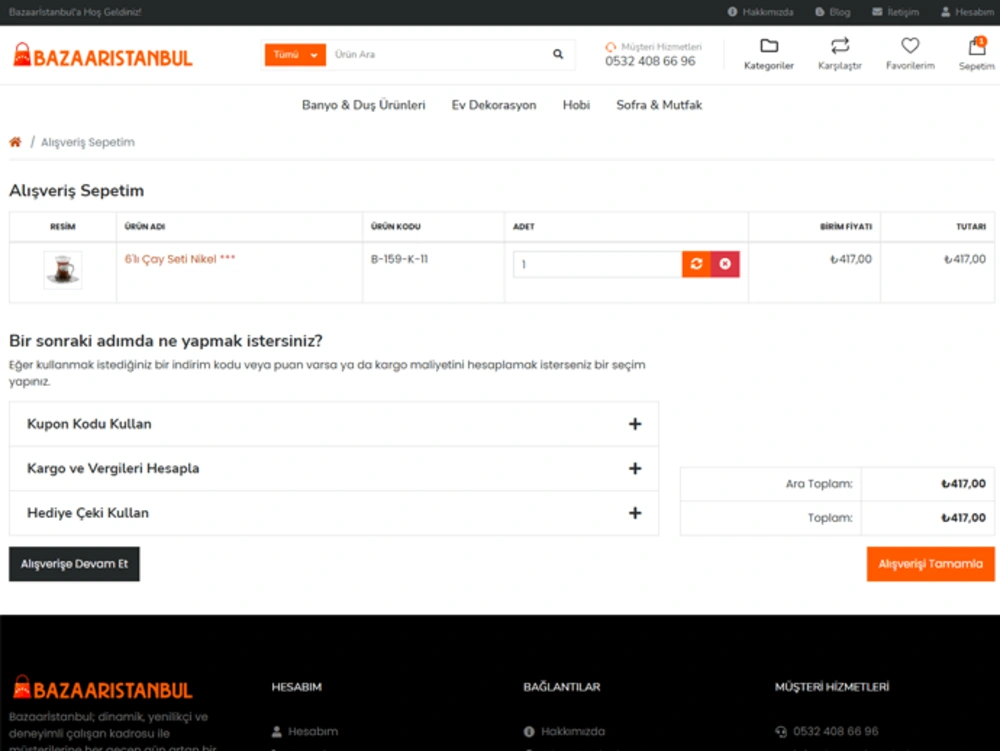Click the BazaarIstanbul header logo

tap(103, 55)
